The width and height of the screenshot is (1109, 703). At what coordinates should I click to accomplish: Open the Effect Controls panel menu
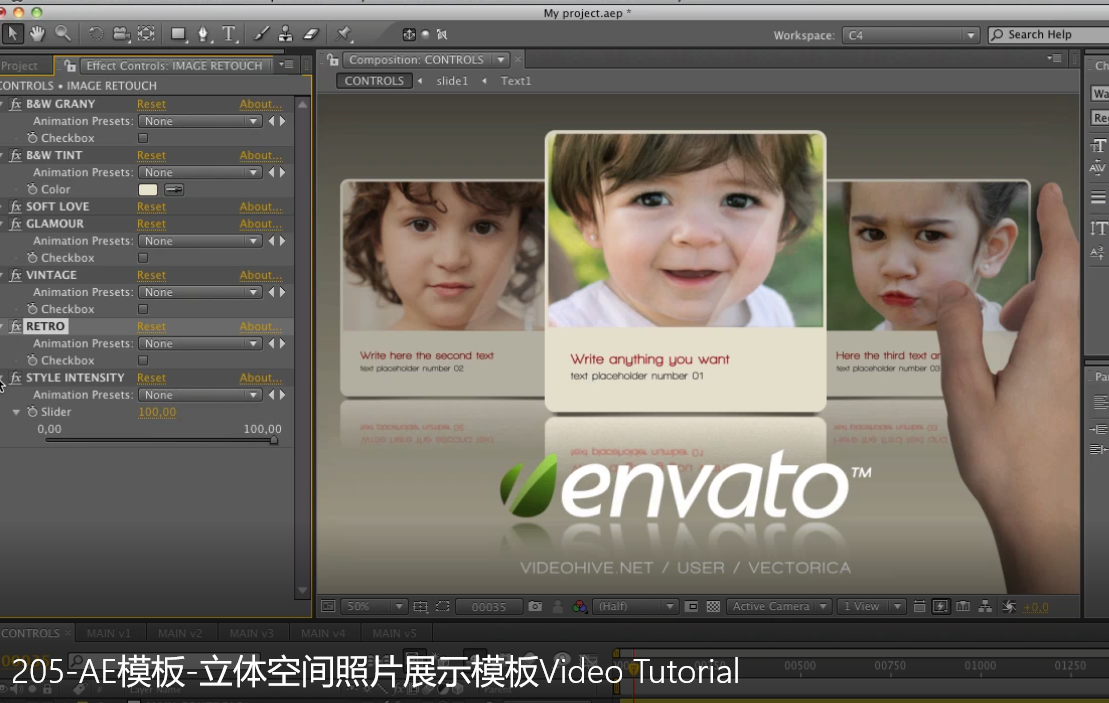click(x=286, y=65)
